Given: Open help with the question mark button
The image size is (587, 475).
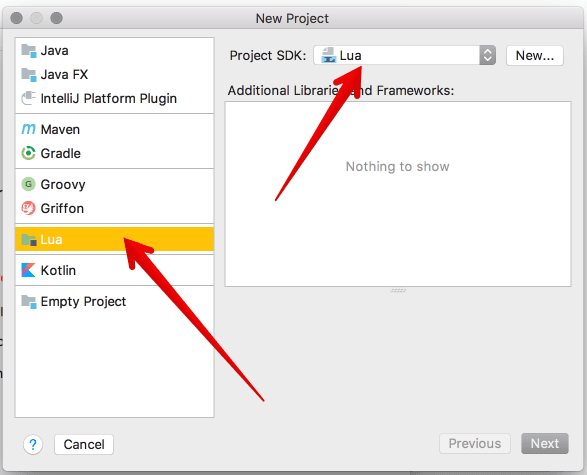Looking at the screenshot, I should [x=33, y=445].
